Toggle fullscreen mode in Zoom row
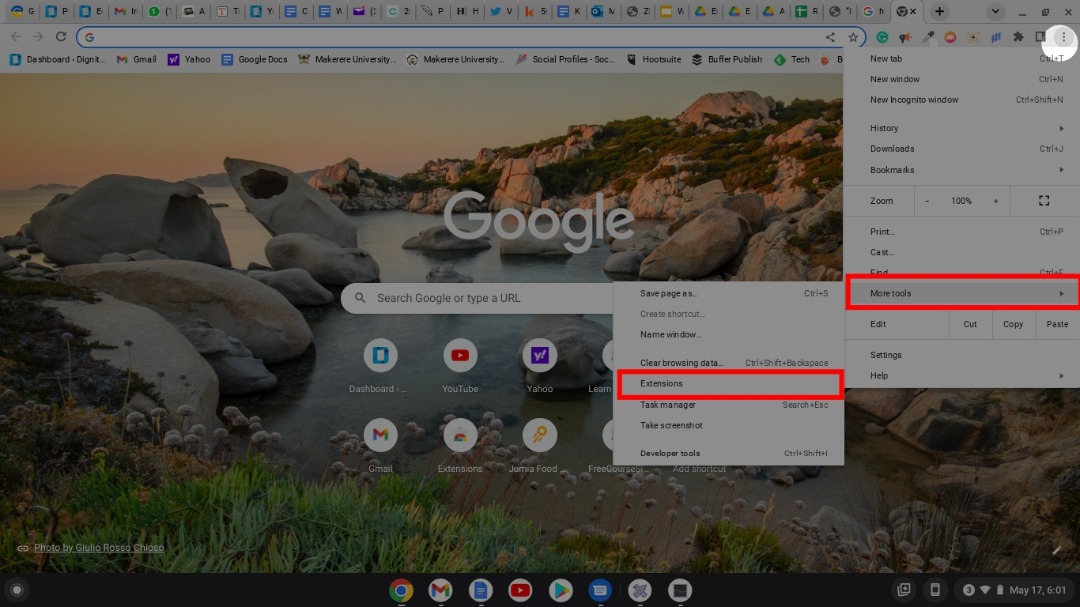The width and height of the screenshot is (1080, 607). tap(1043, 200)
